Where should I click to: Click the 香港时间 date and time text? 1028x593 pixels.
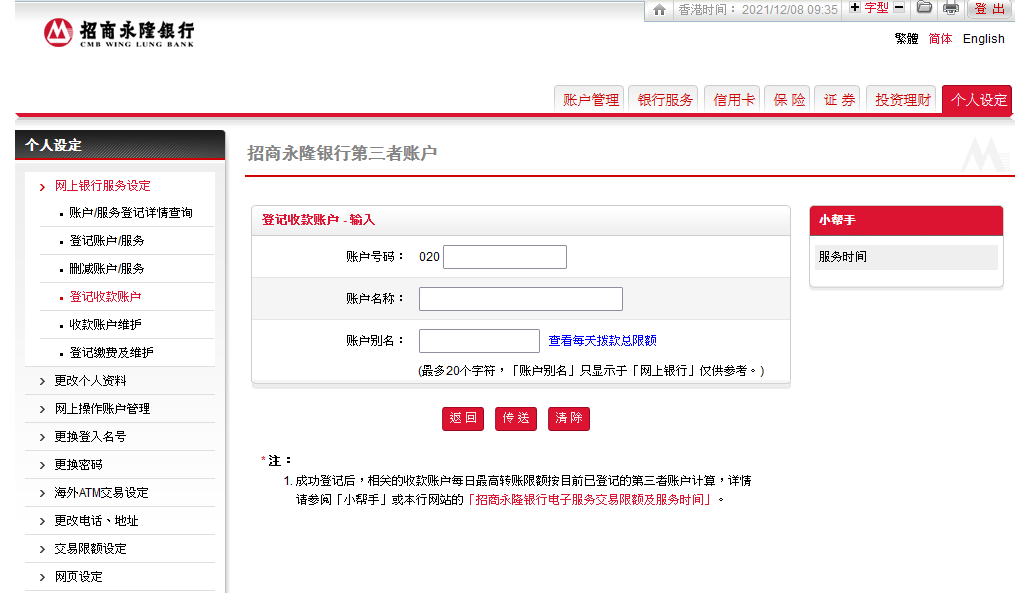pyautogui.click(x=758, y=10)
